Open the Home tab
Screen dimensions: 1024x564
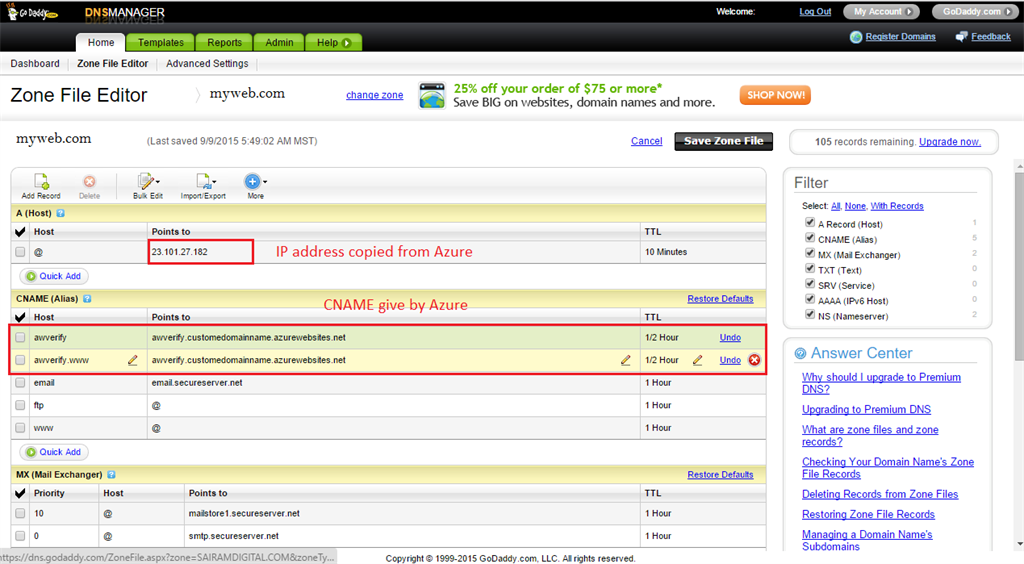tap(101, 42)
